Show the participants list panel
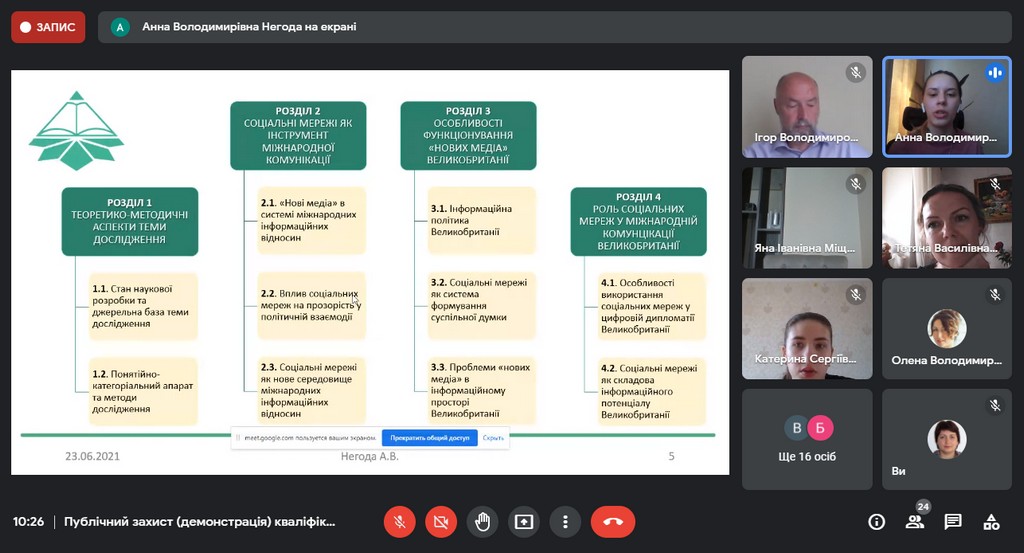Viewport: 1024px width, 553px height. pyautogui.click(x=915, y=521)
